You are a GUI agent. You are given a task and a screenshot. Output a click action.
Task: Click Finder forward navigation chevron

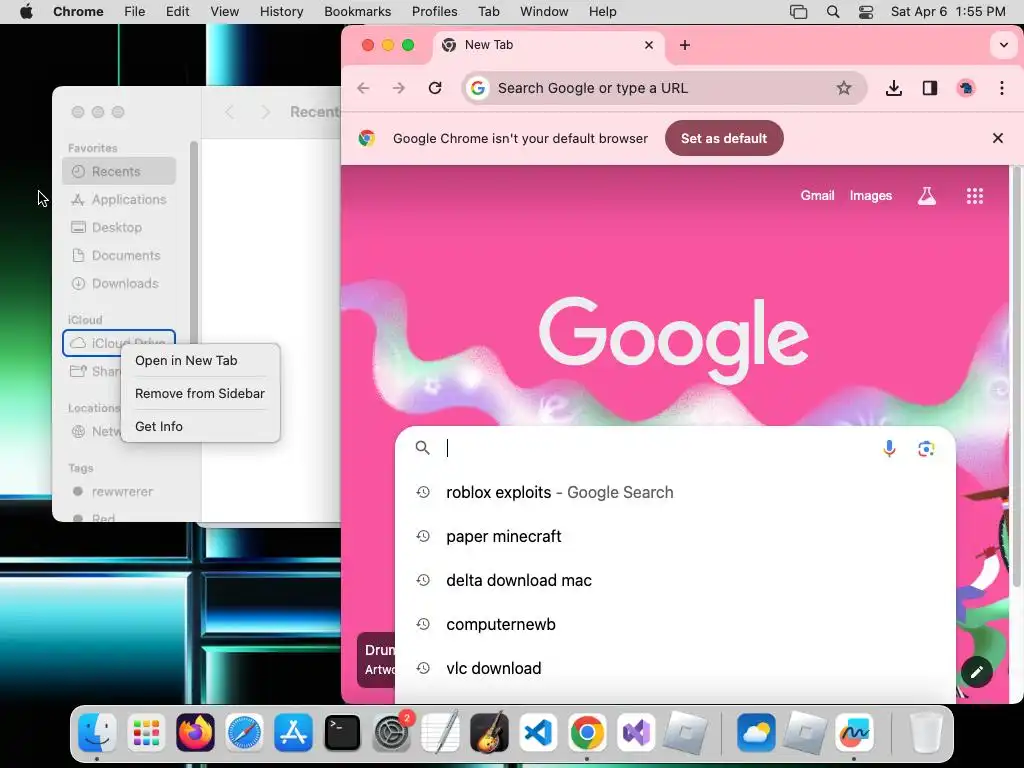pos(264,112)
